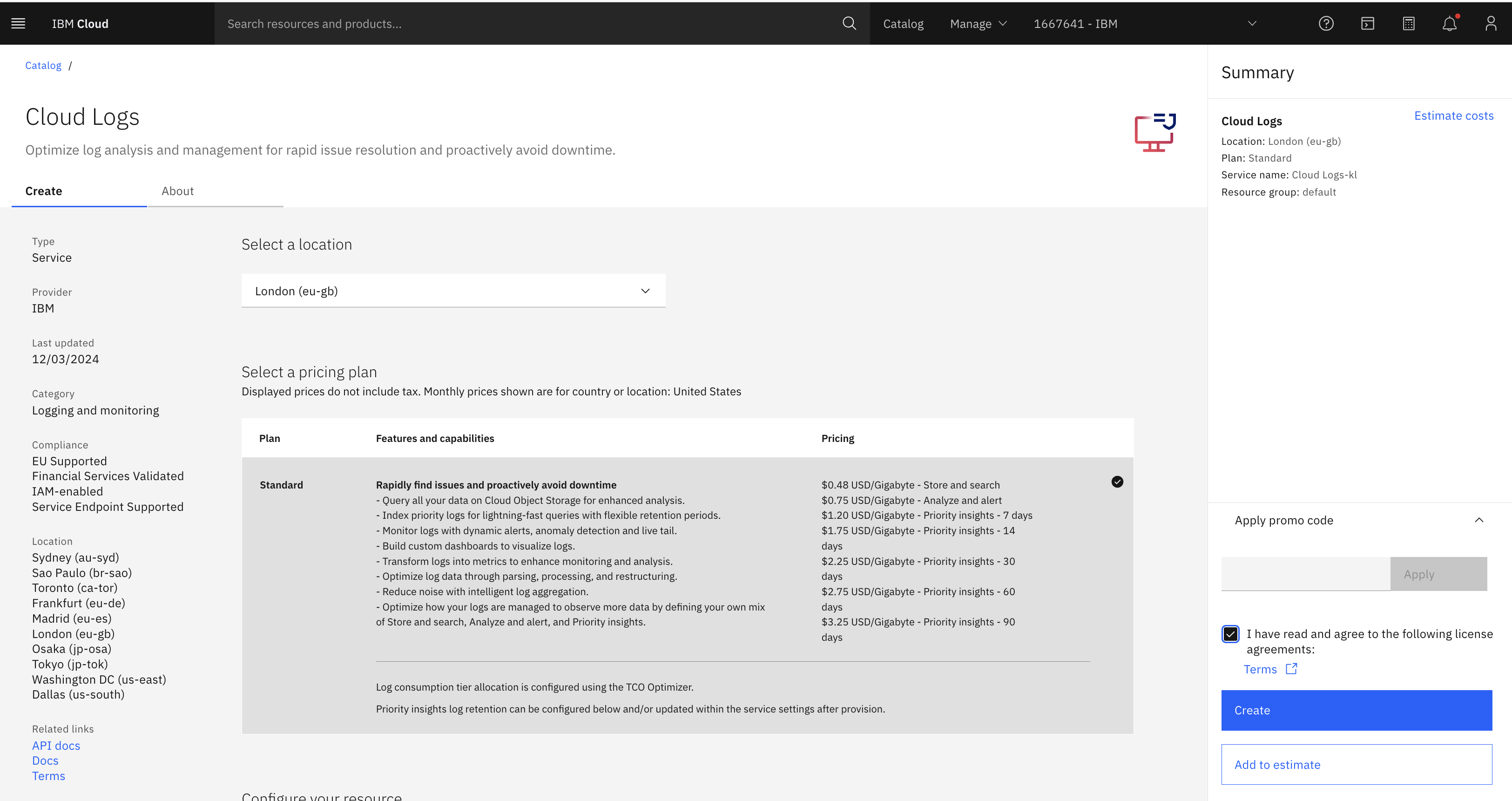Click the search magnifier icon
Image resolution: width=1512 pixels, height=801 pixels.
point(849,23)
